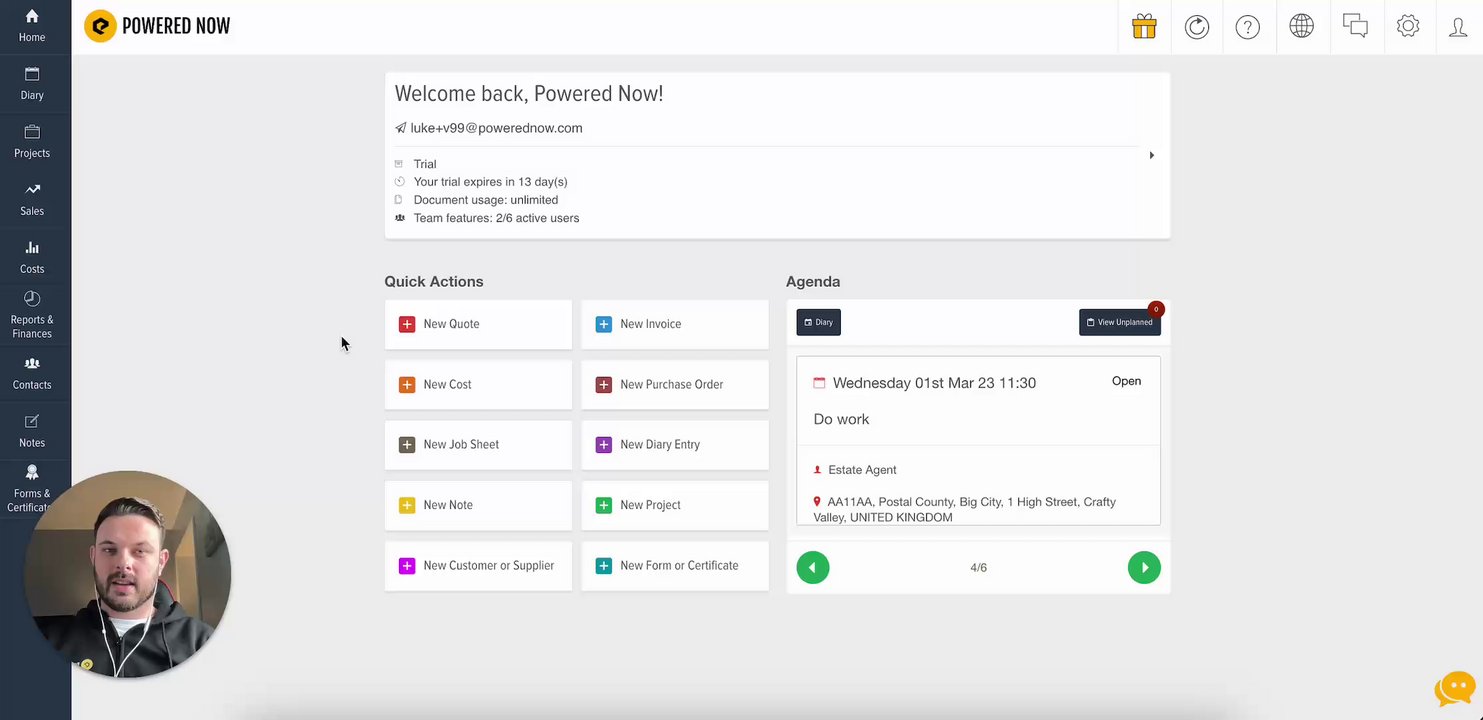This screenshot has height=720, width=1483.
Task: Expand the welcome panel arrow
Action: coord(1151,155)
